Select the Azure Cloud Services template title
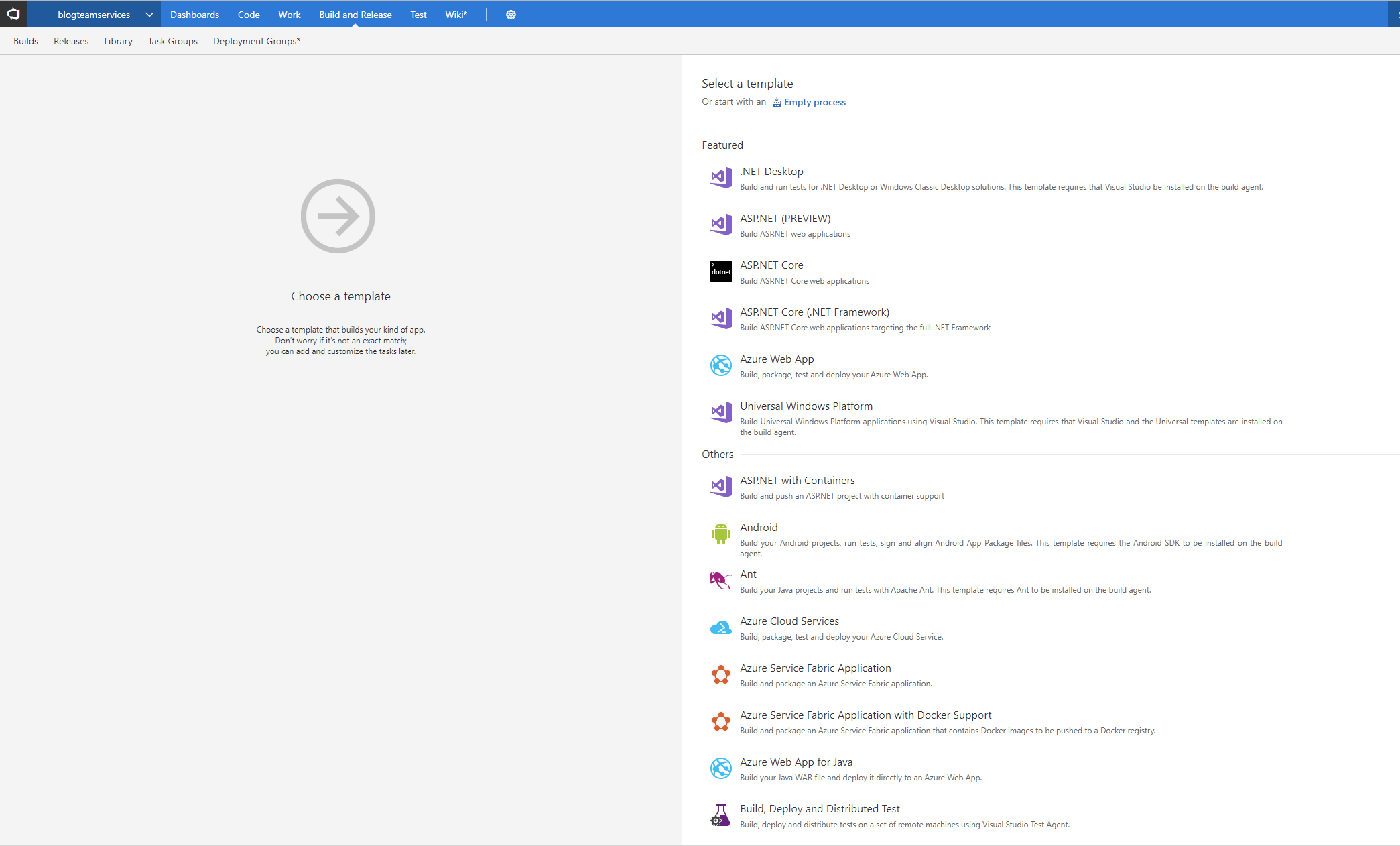The height and width of the screenshot is (846, 1400). tap(789, 621)
